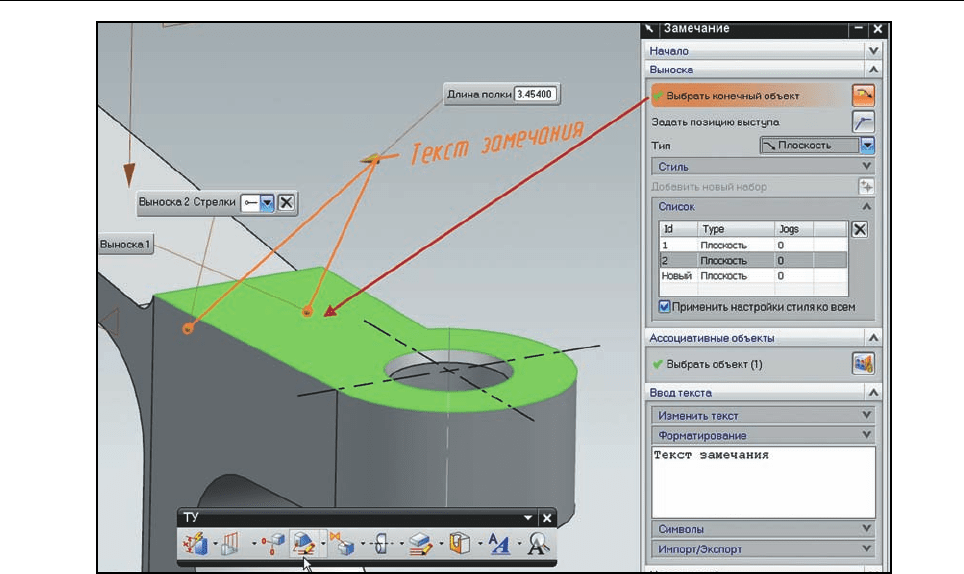Open the ТУ toolbar options triangle
Screen dimensions: 964x574
point(527,518)
